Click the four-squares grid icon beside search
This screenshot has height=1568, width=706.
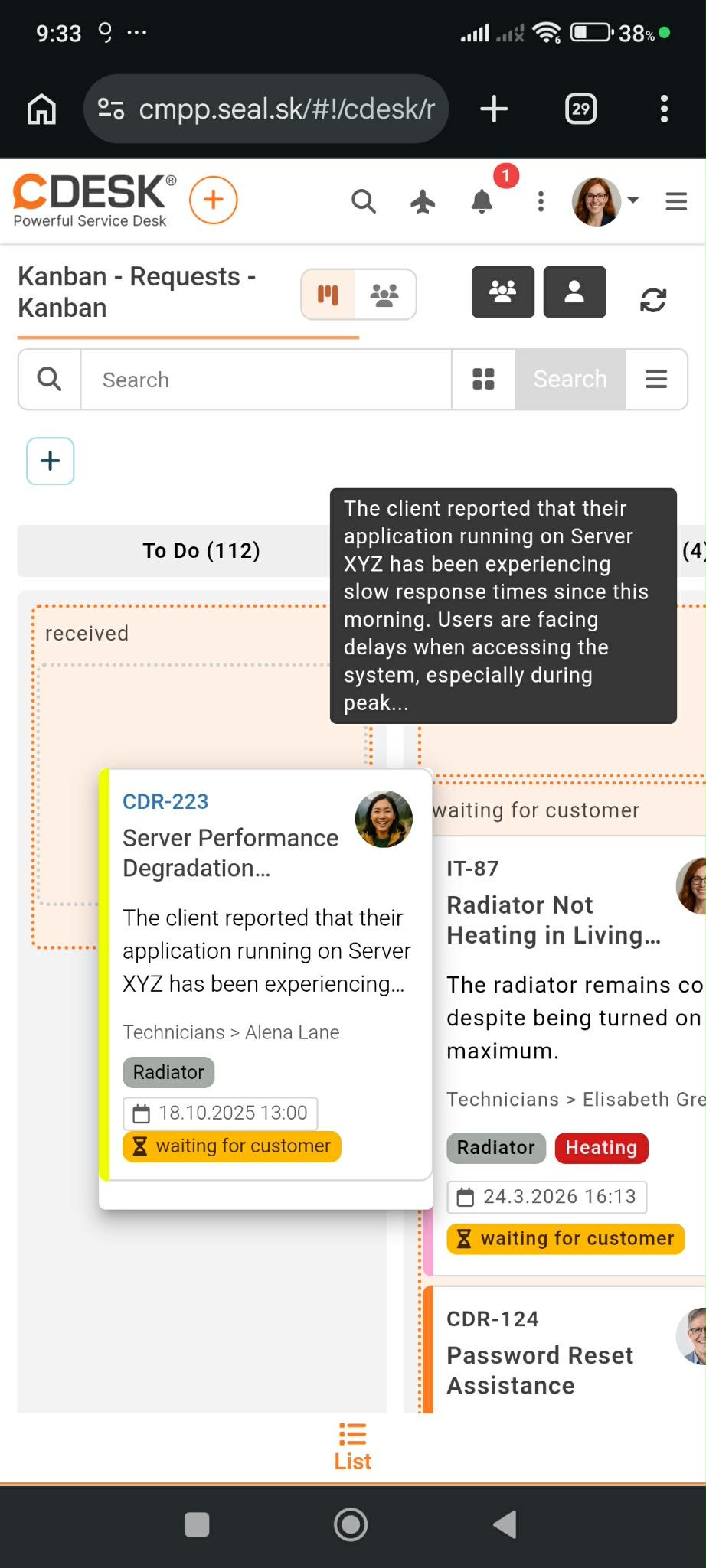click(483, 380)
